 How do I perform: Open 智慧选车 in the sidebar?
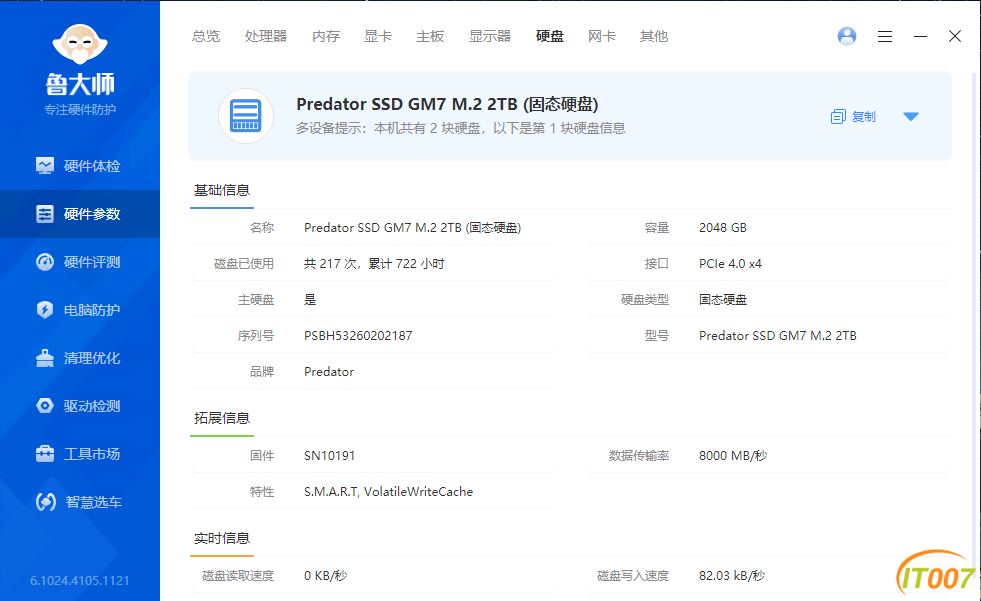pyautogui.click(x=80, y=502)
